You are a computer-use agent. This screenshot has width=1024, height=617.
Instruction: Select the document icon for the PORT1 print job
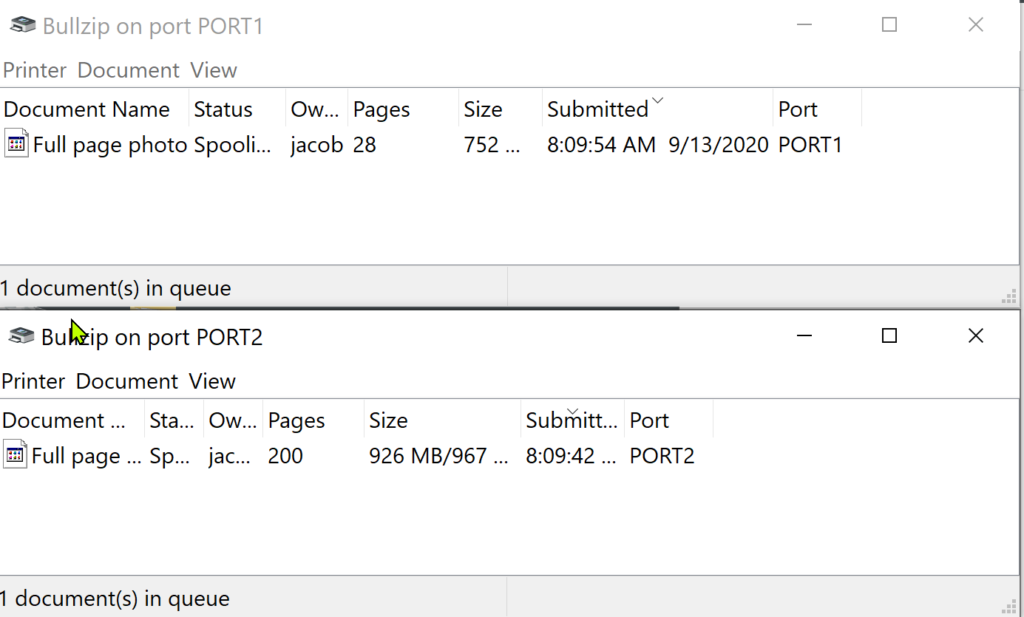[16, 144]
